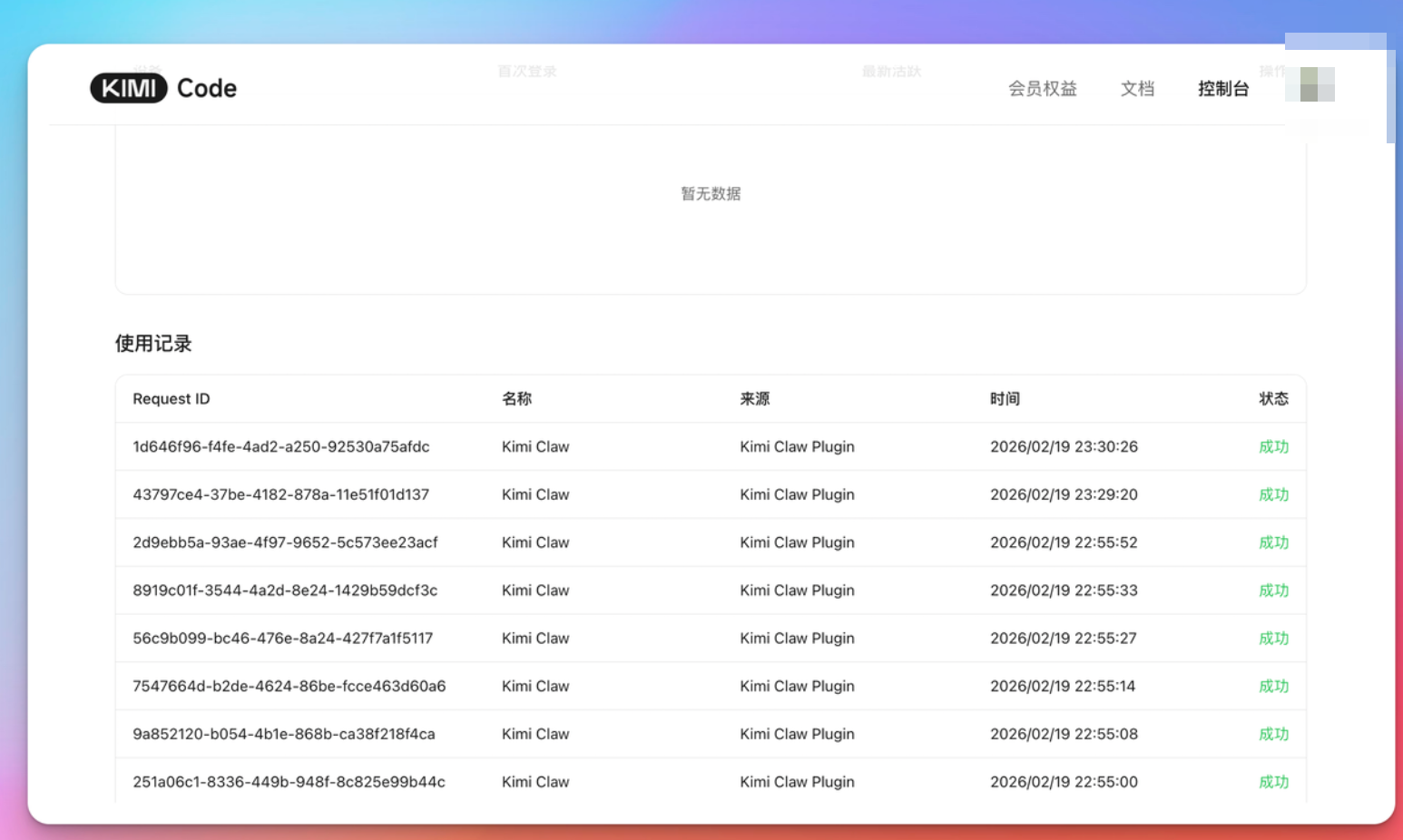
Task: Open the 文档 nav item
Action: coord(1137,88)
